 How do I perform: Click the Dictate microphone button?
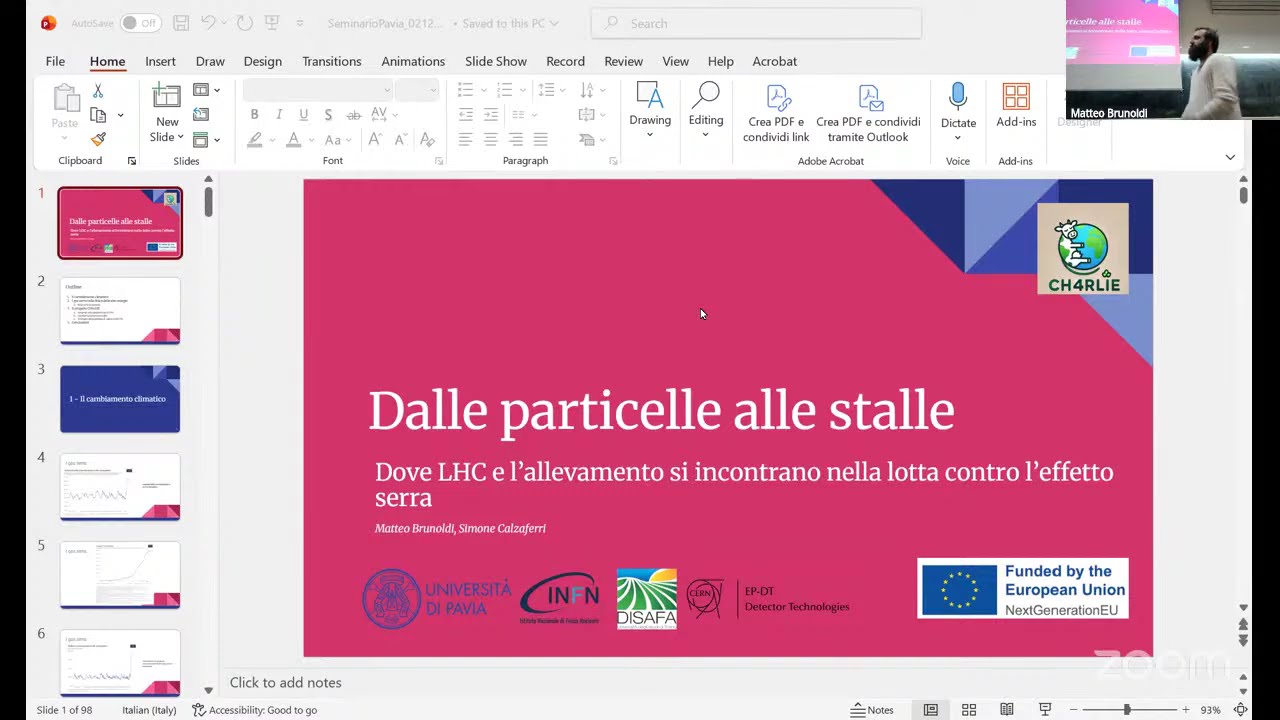tap(958, 105)
